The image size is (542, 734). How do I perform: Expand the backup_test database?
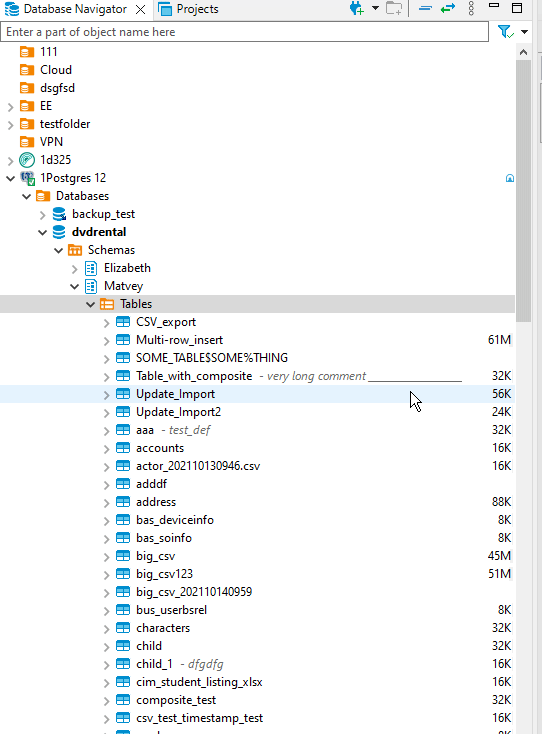click(43, 215)
